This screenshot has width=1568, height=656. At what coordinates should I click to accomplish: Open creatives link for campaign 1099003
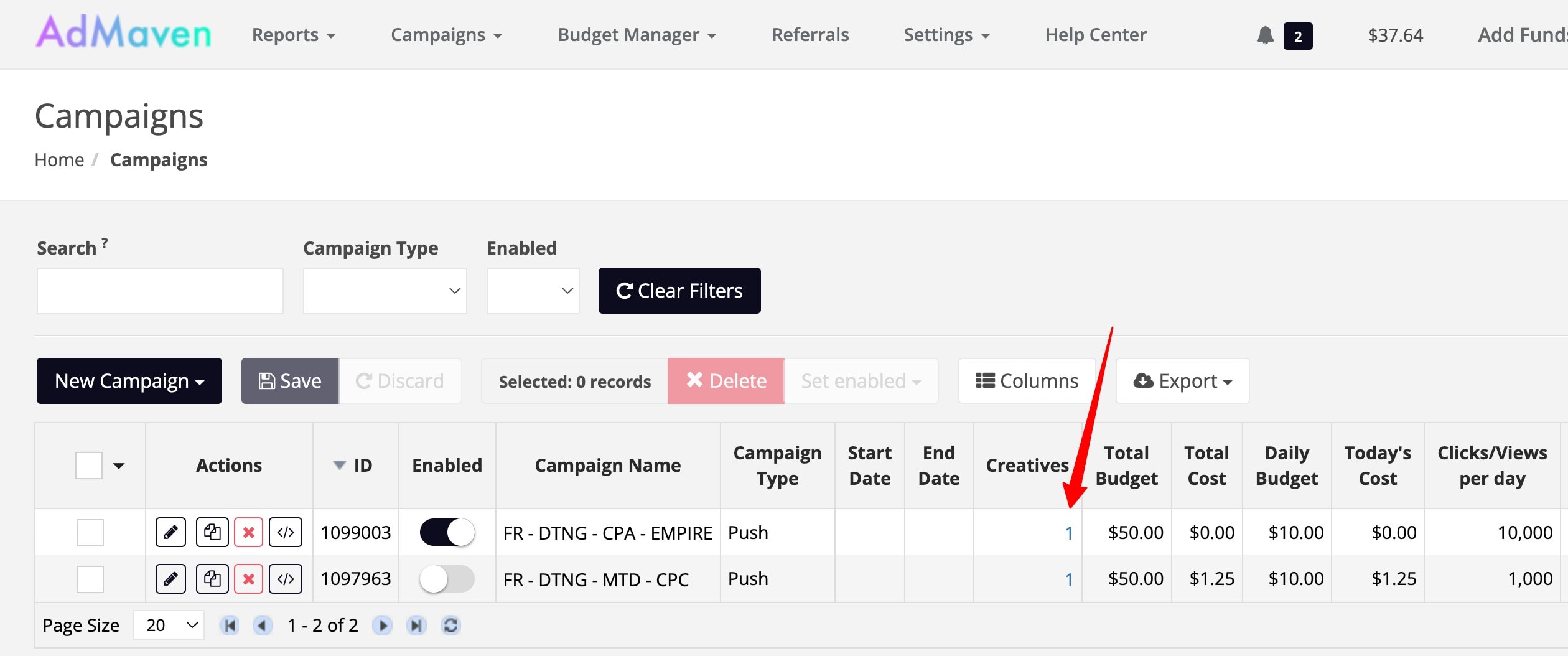click(x=1068, y=533)
